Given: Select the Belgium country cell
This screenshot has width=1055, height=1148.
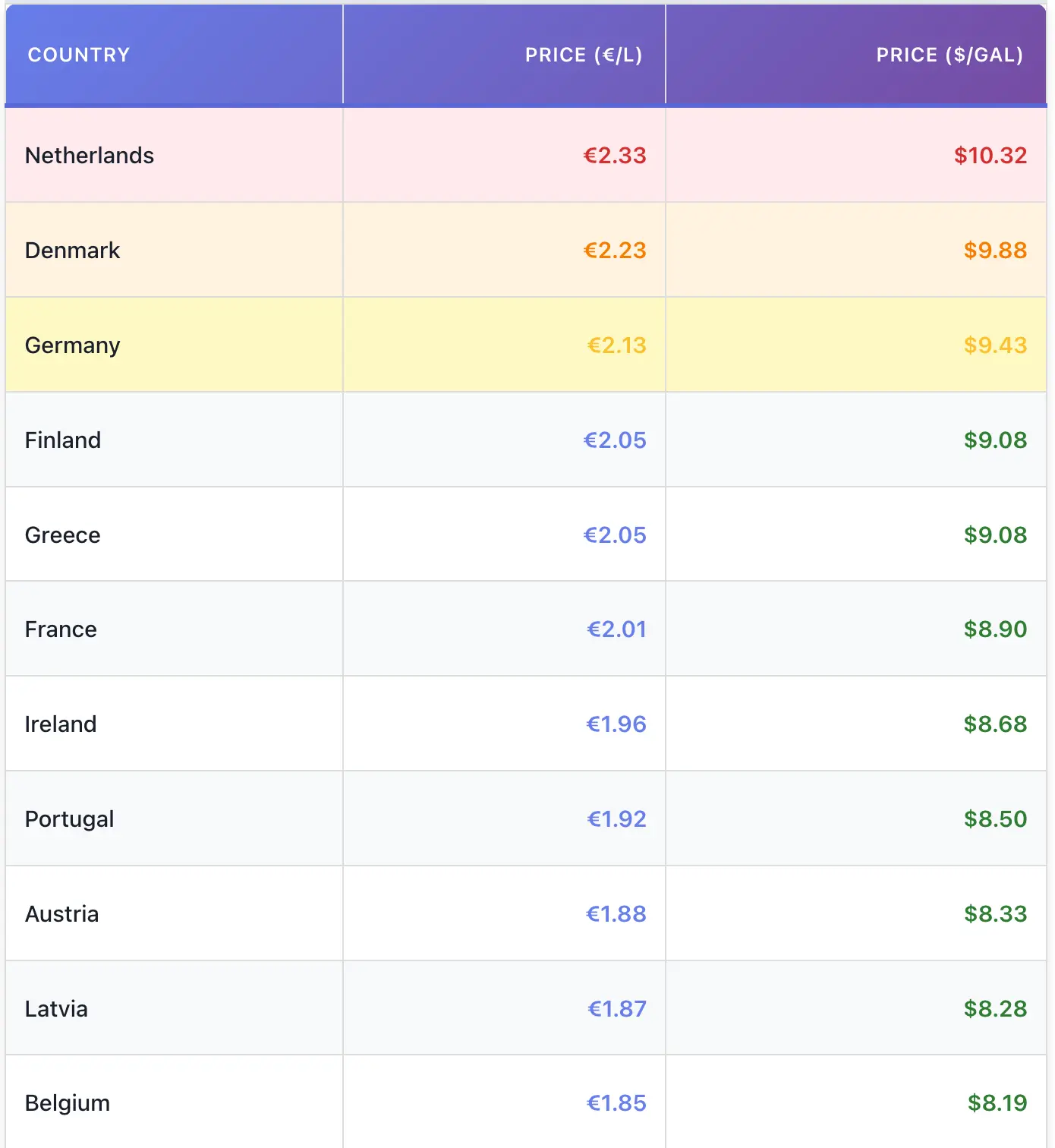Looking at the screenshot, I should [68, 1103].
